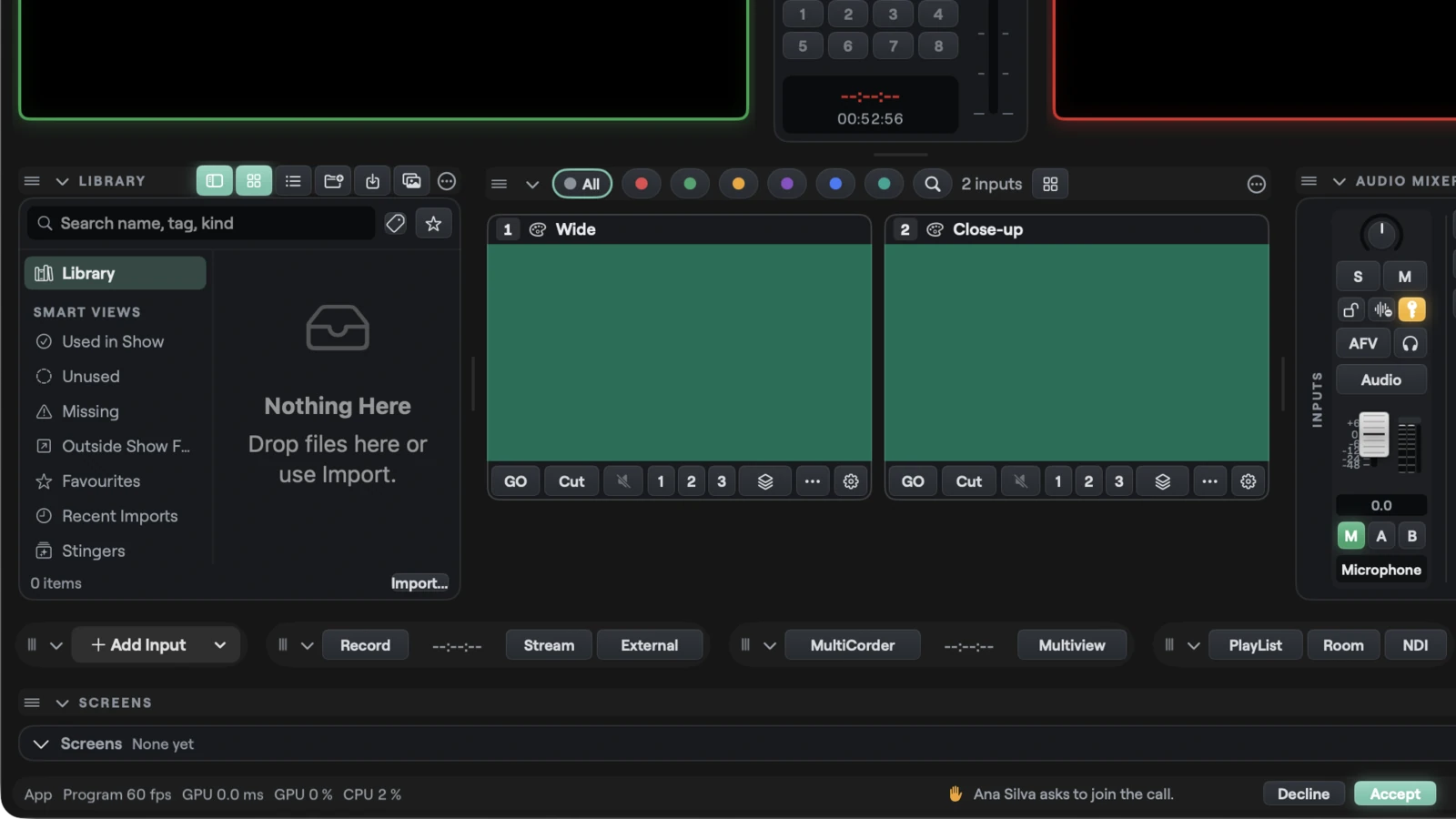Toggle AFV on Microphone channel
1456x819 pixels.
pos(1362,343)
